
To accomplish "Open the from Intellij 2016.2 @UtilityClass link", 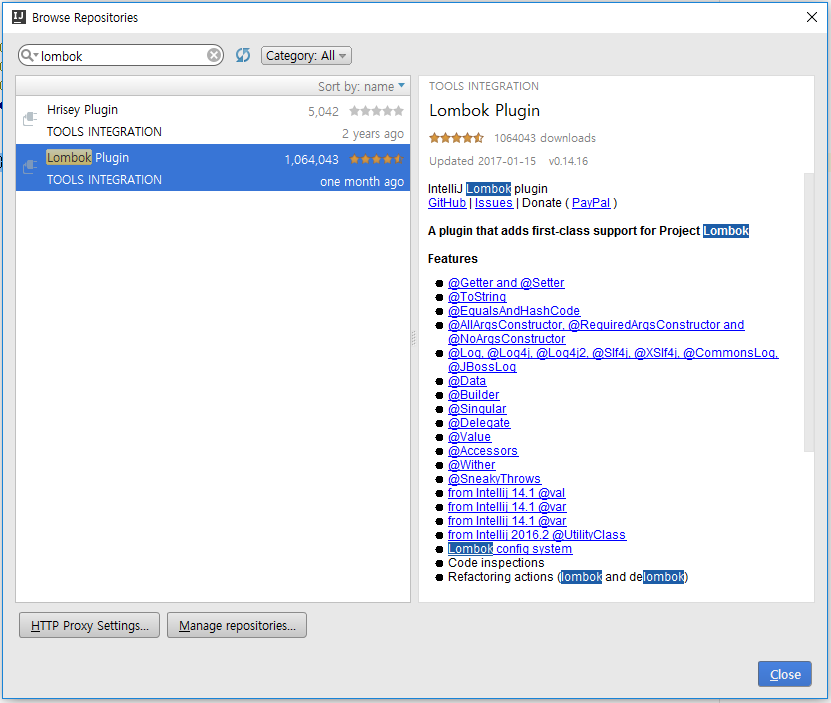I will click(x=537, y=535).
